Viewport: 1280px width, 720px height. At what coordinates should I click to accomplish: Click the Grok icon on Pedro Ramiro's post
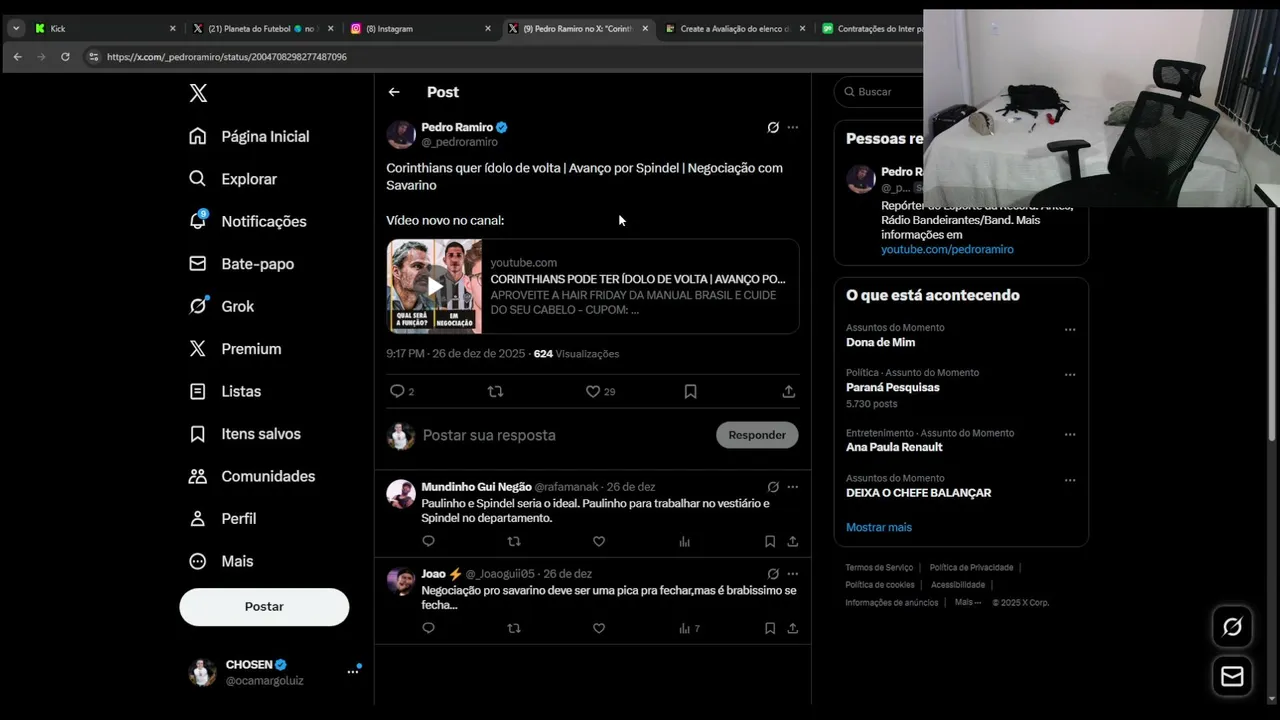coord(773,127)
